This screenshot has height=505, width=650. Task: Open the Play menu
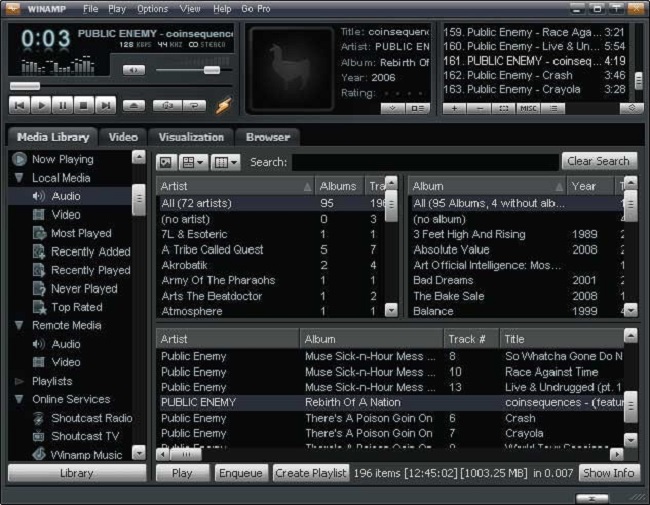(x=117, y=9)
